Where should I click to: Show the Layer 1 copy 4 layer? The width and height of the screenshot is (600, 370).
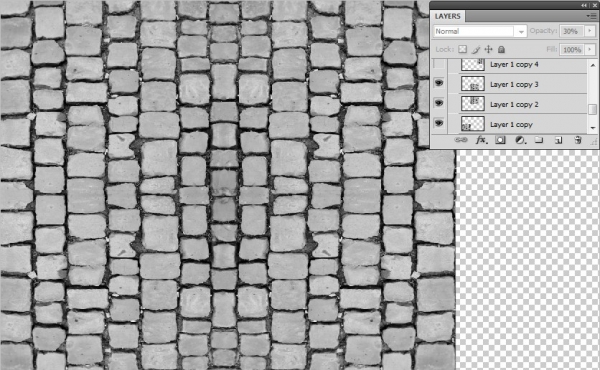coord(439,64)
